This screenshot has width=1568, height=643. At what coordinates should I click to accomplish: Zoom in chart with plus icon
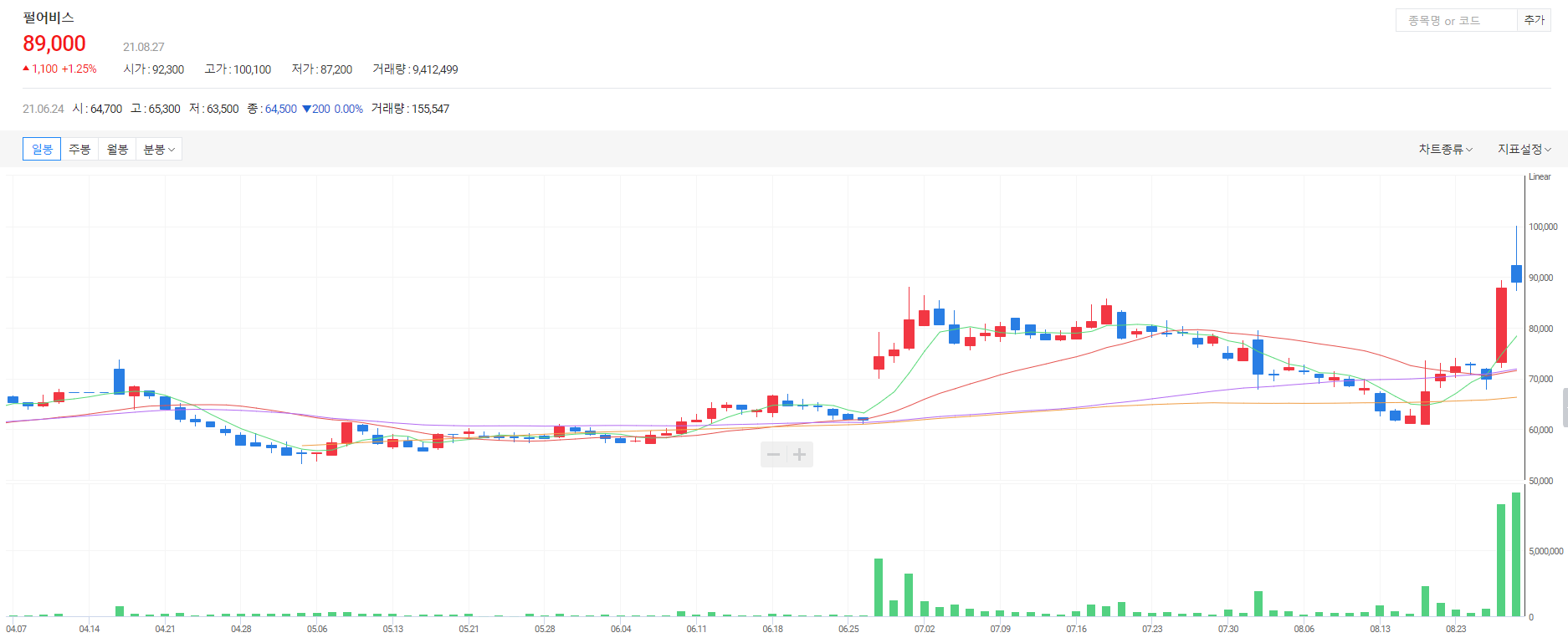(800, 454)
